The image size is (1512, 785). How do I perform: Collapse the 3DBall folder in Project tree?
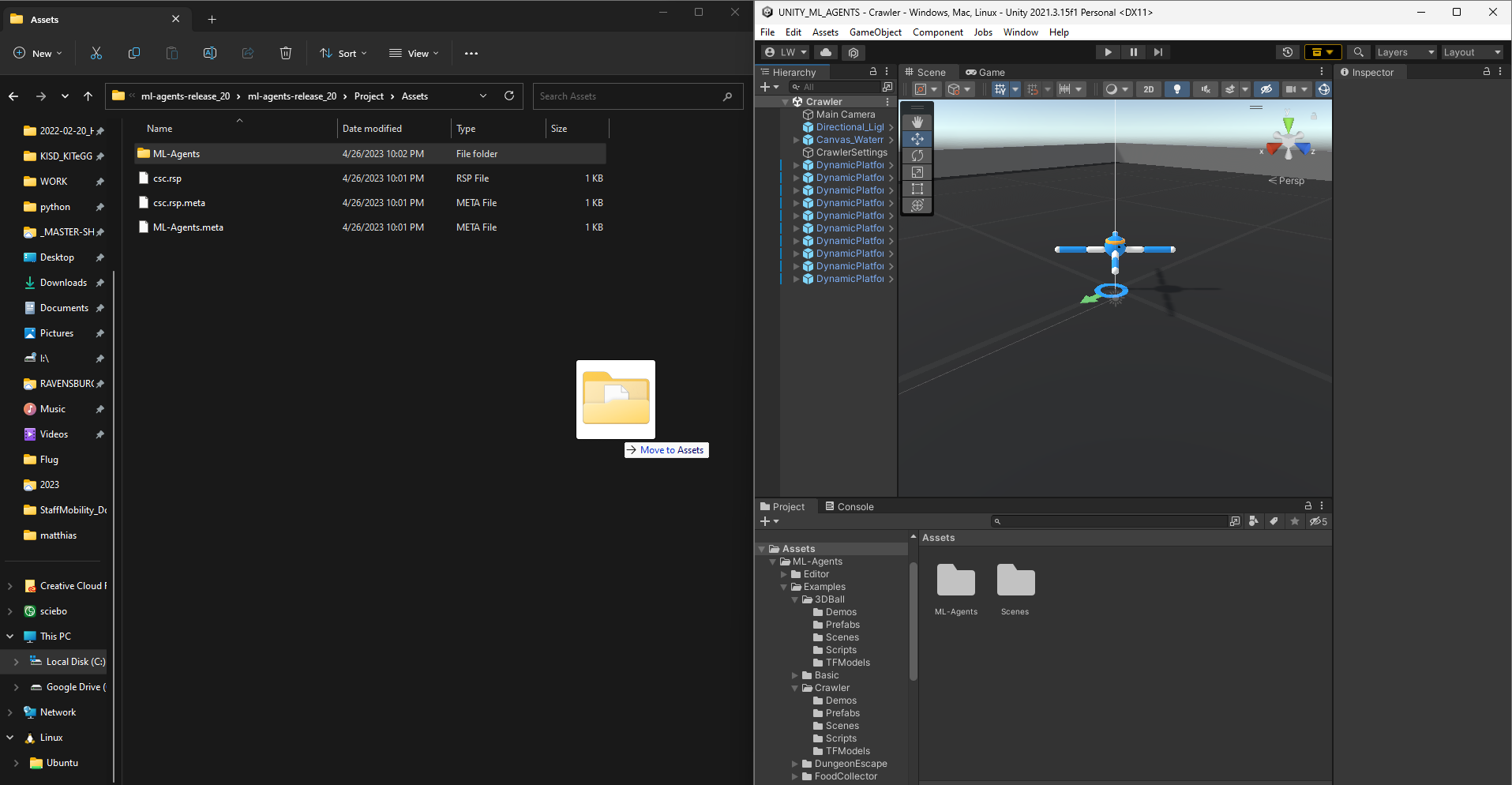(795, 599)
